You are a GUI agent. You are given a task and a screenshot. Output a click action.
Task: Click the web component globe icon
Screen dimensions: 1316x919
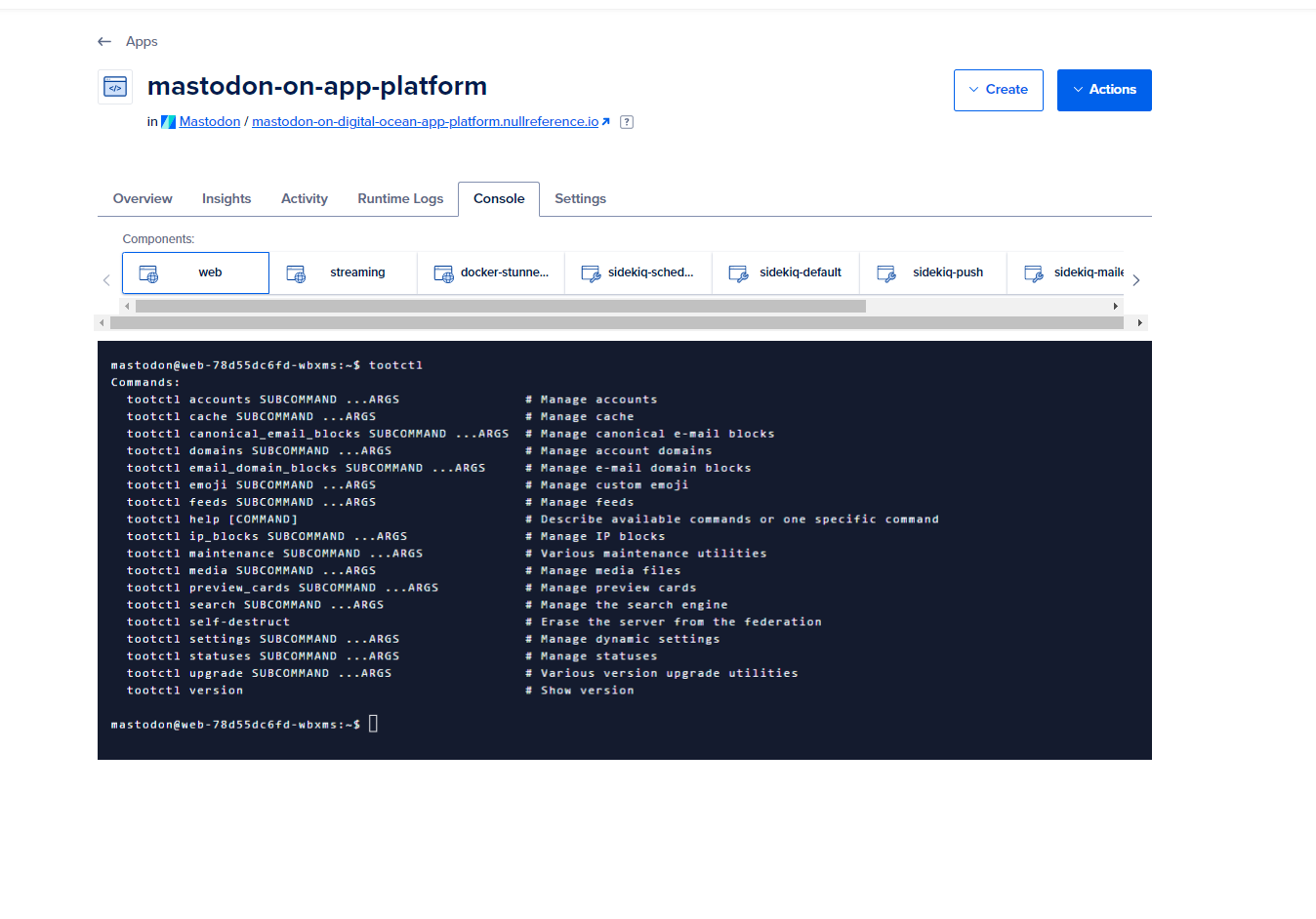148,273
